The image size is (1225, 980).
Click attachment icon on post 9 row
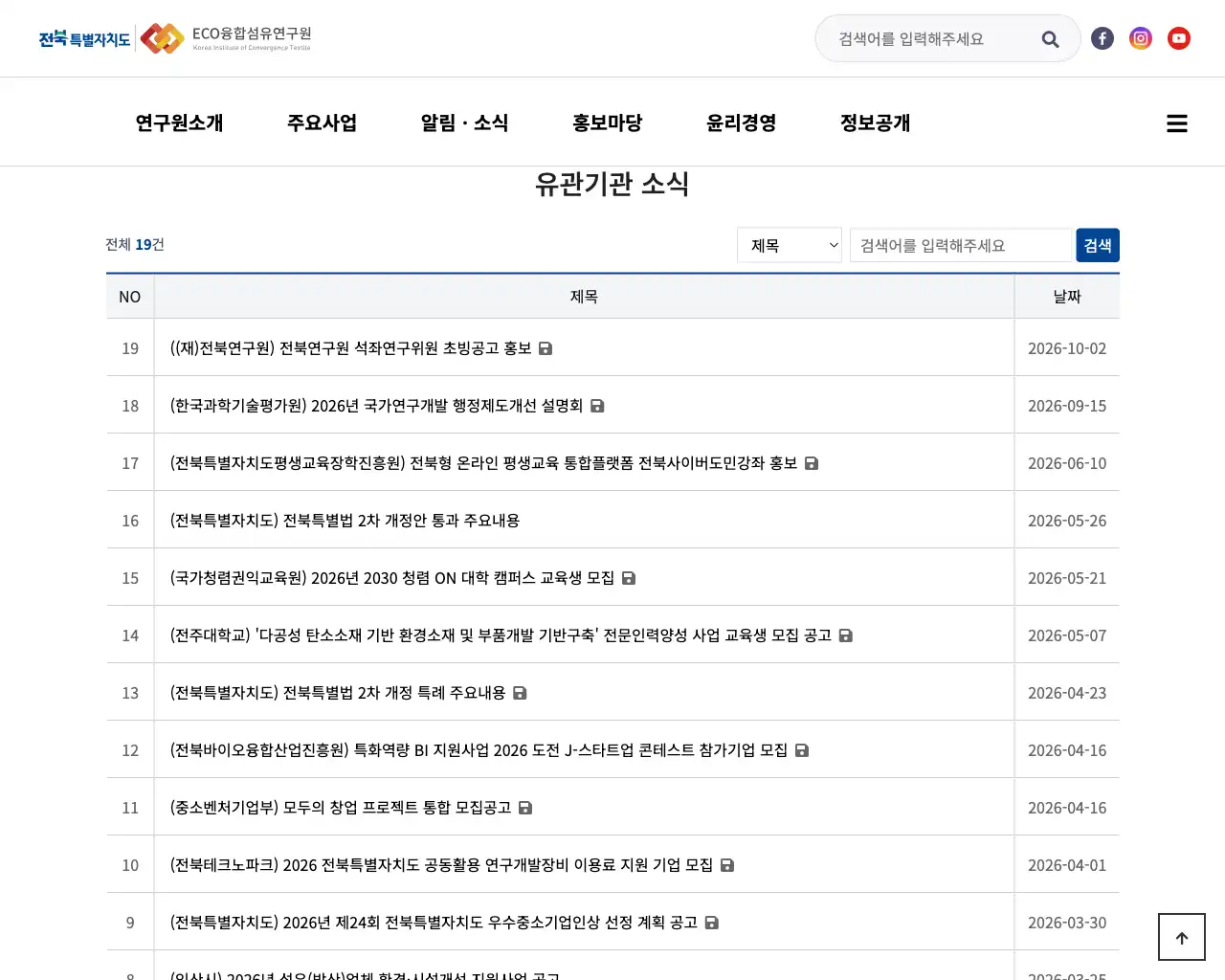pyautogui.click(x=712, y=923)
